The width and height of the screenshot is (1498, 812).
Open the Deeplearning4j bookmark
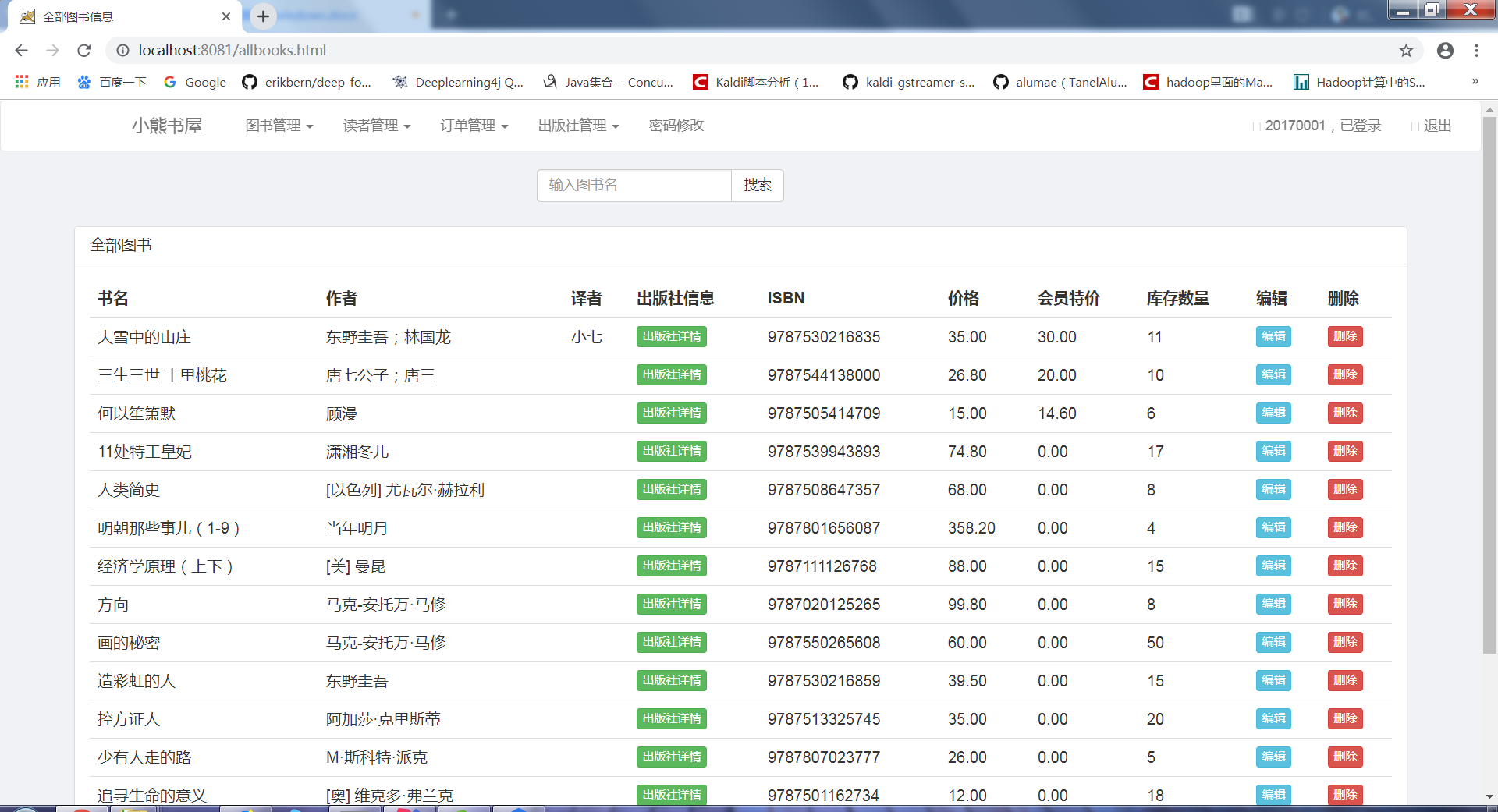pyautogui.click(x=458, y=82)
